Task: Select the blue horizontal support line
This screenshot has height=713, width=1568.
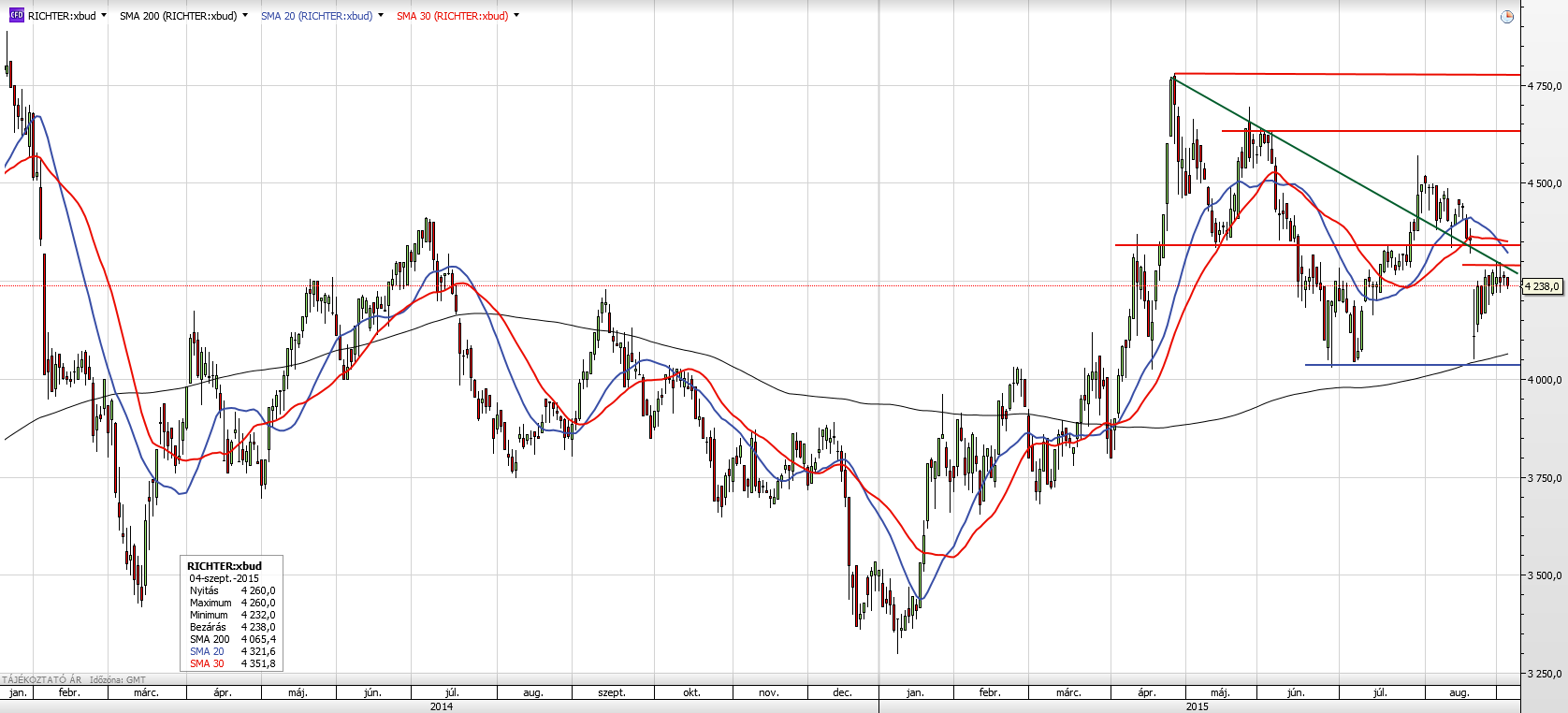Action: tap(1413, 365)
